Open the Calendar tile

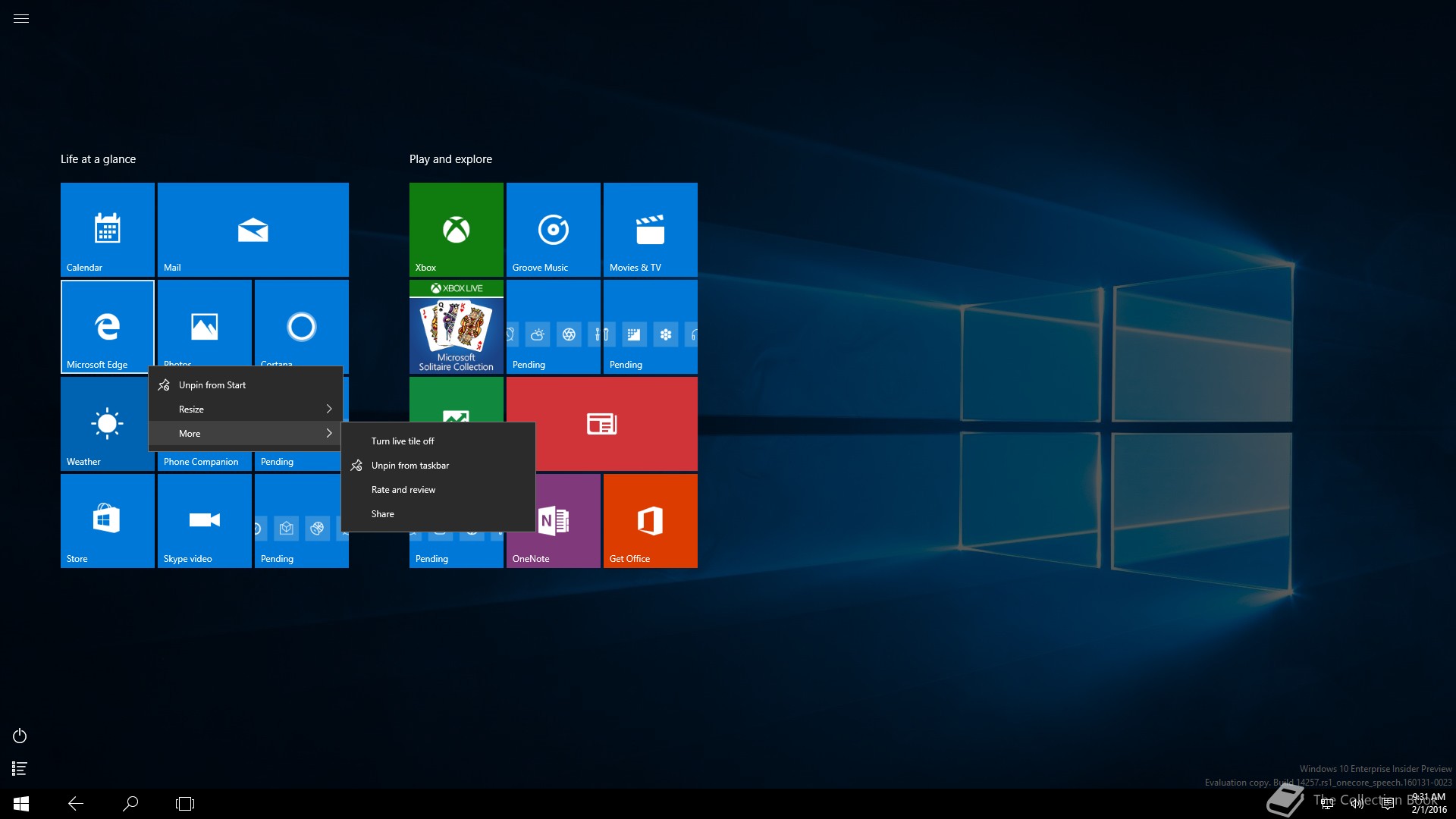tap(108, 229)
